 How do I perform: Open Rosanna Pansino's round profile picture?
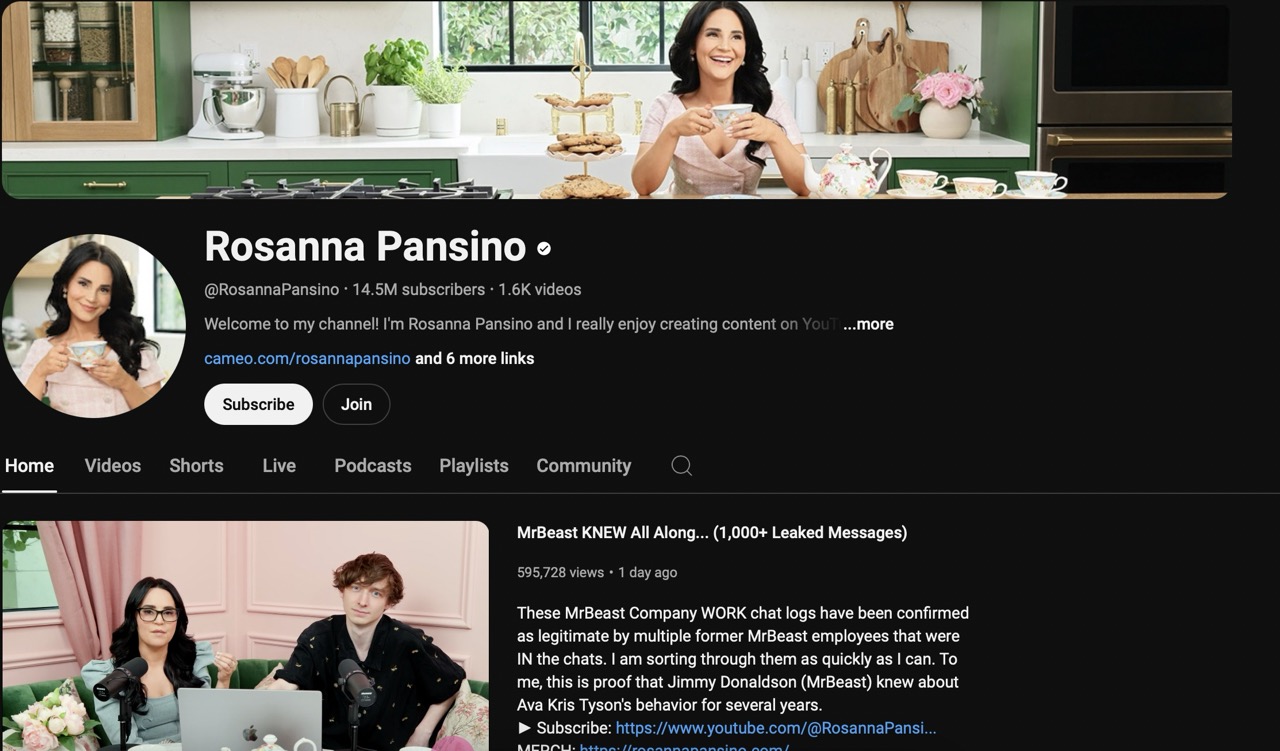pyautogui.click(x=94, y=325)
